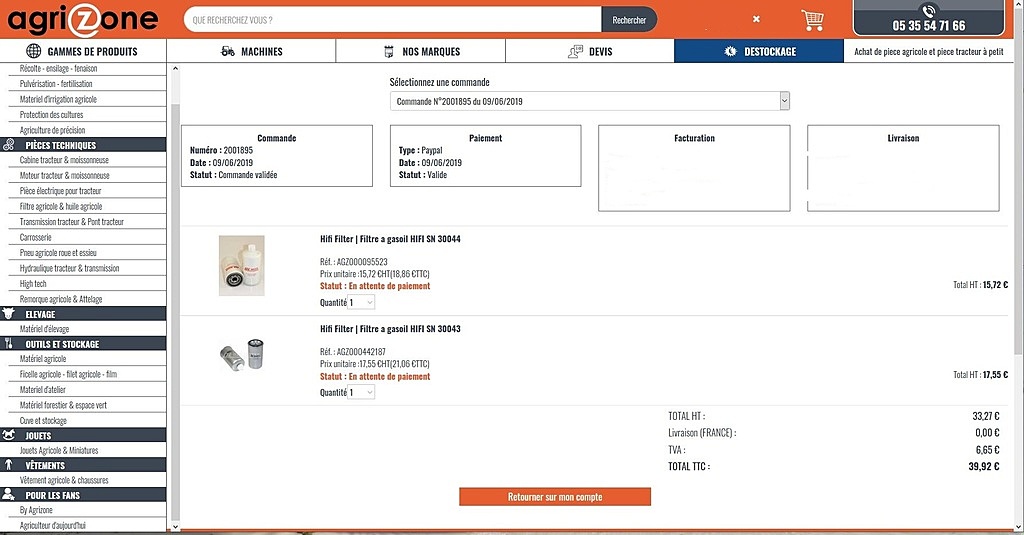Open the High tech category
The image size is (1024, 535).
pyautogui.click(x=33, y=284)
